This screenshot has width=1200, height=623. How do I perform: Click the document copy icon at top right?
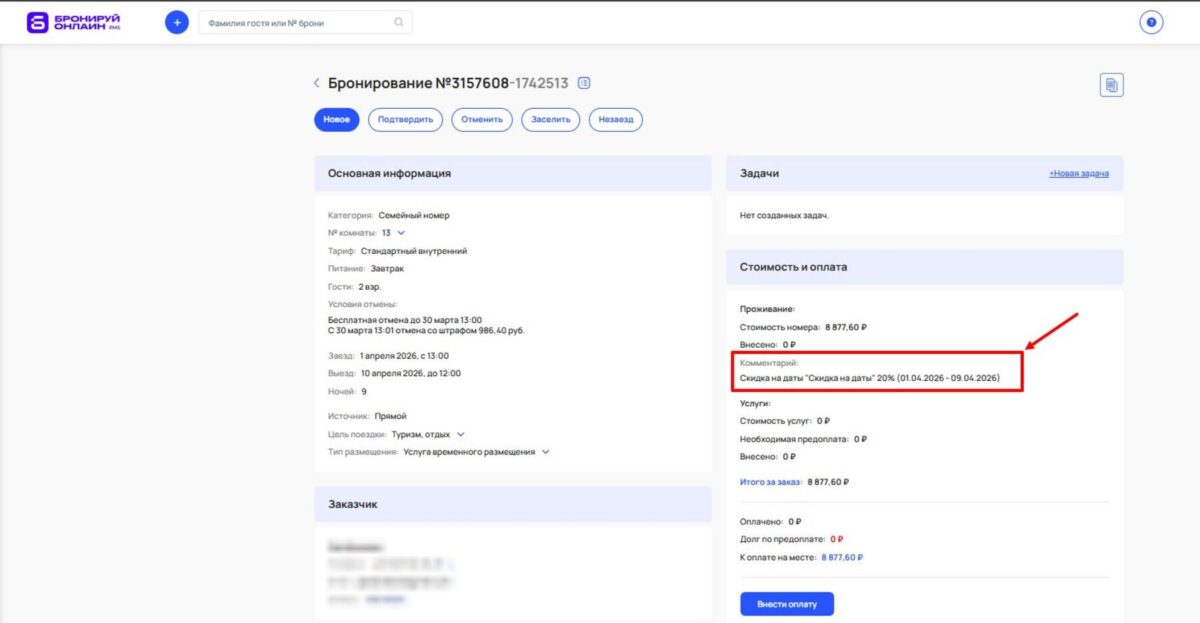click(x=1112, y=86)
